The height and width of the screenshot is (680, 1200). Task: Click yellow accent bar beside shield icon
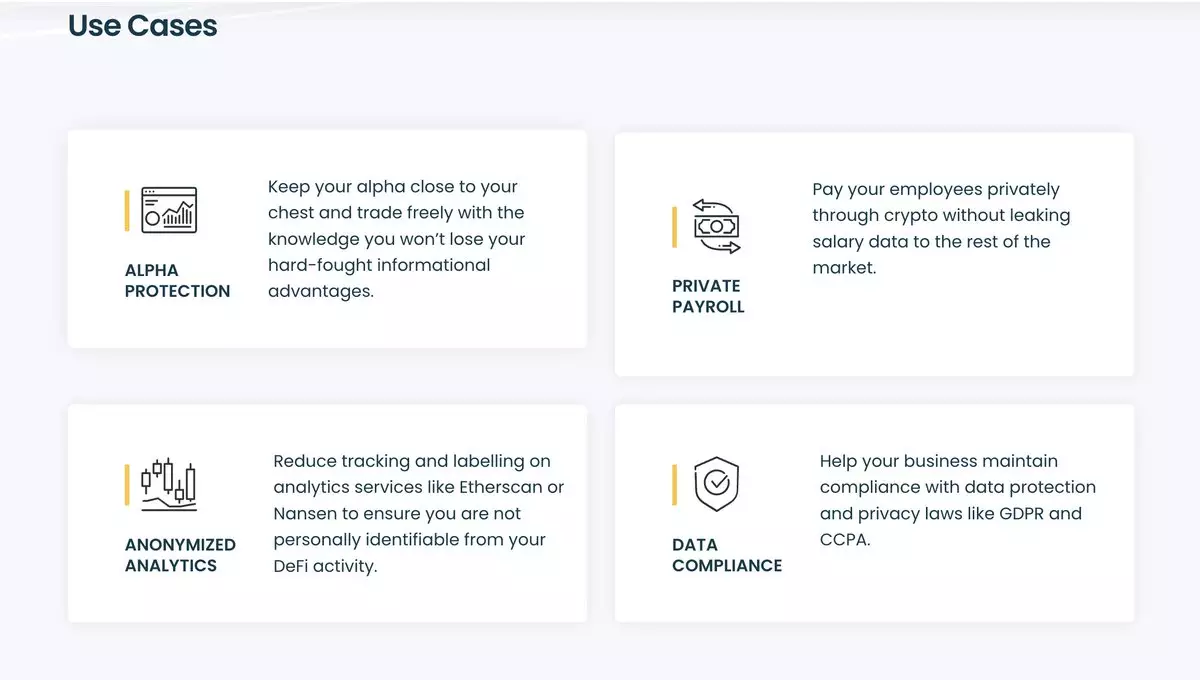[x=675, y=485]
